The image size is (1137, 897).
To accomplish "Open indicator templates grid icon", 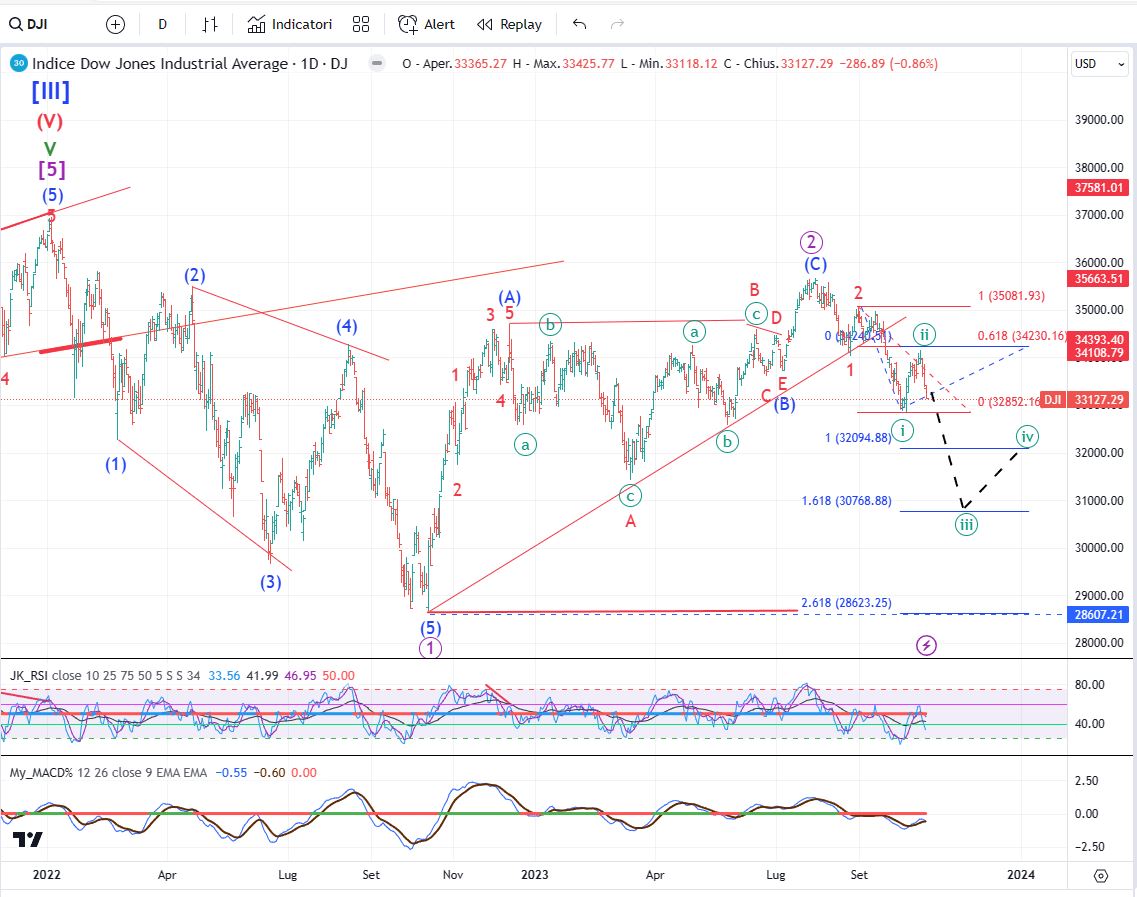I will point(360,25).
